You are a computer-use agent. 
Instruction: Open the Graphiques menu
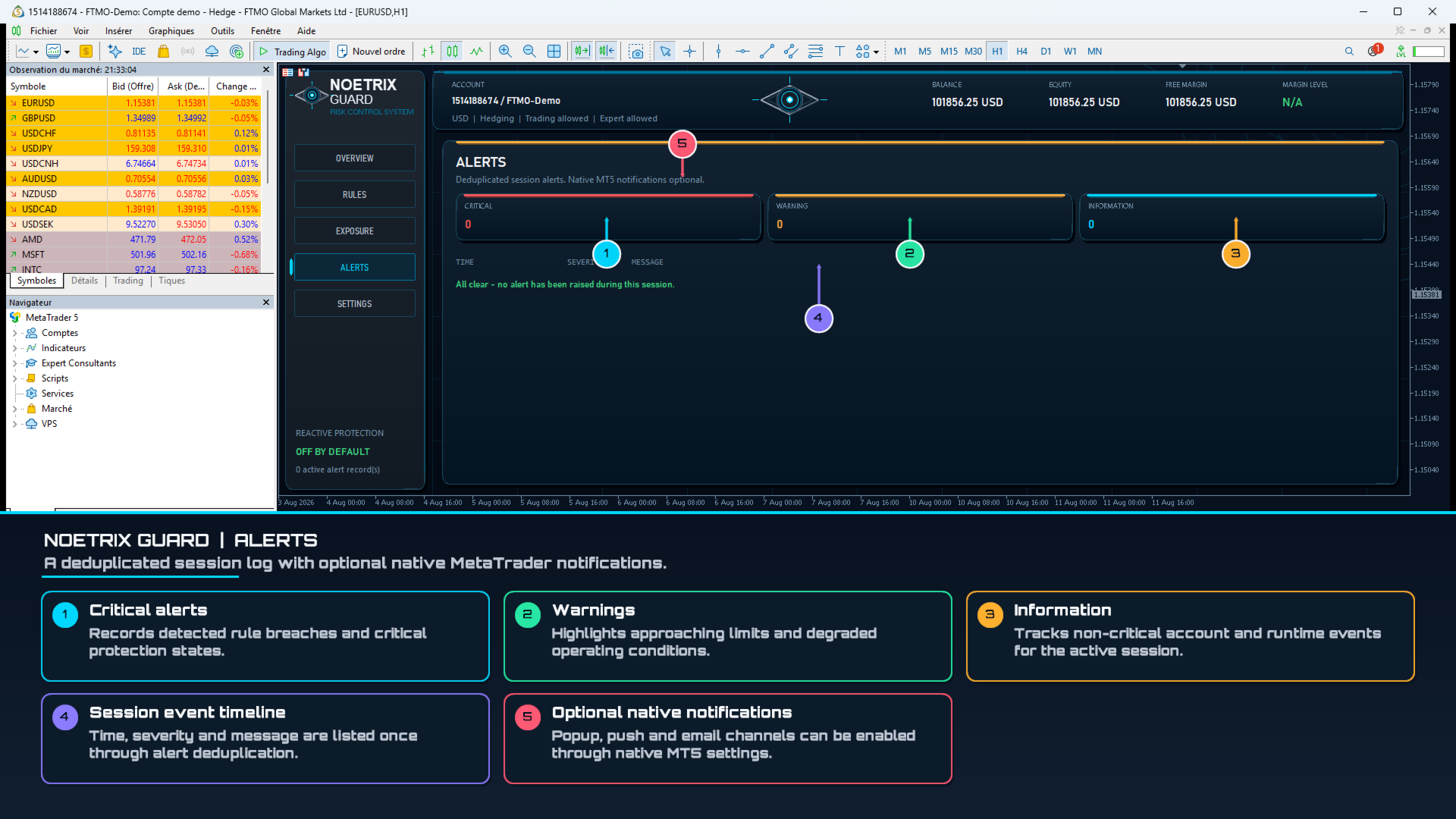coord(171,31)
